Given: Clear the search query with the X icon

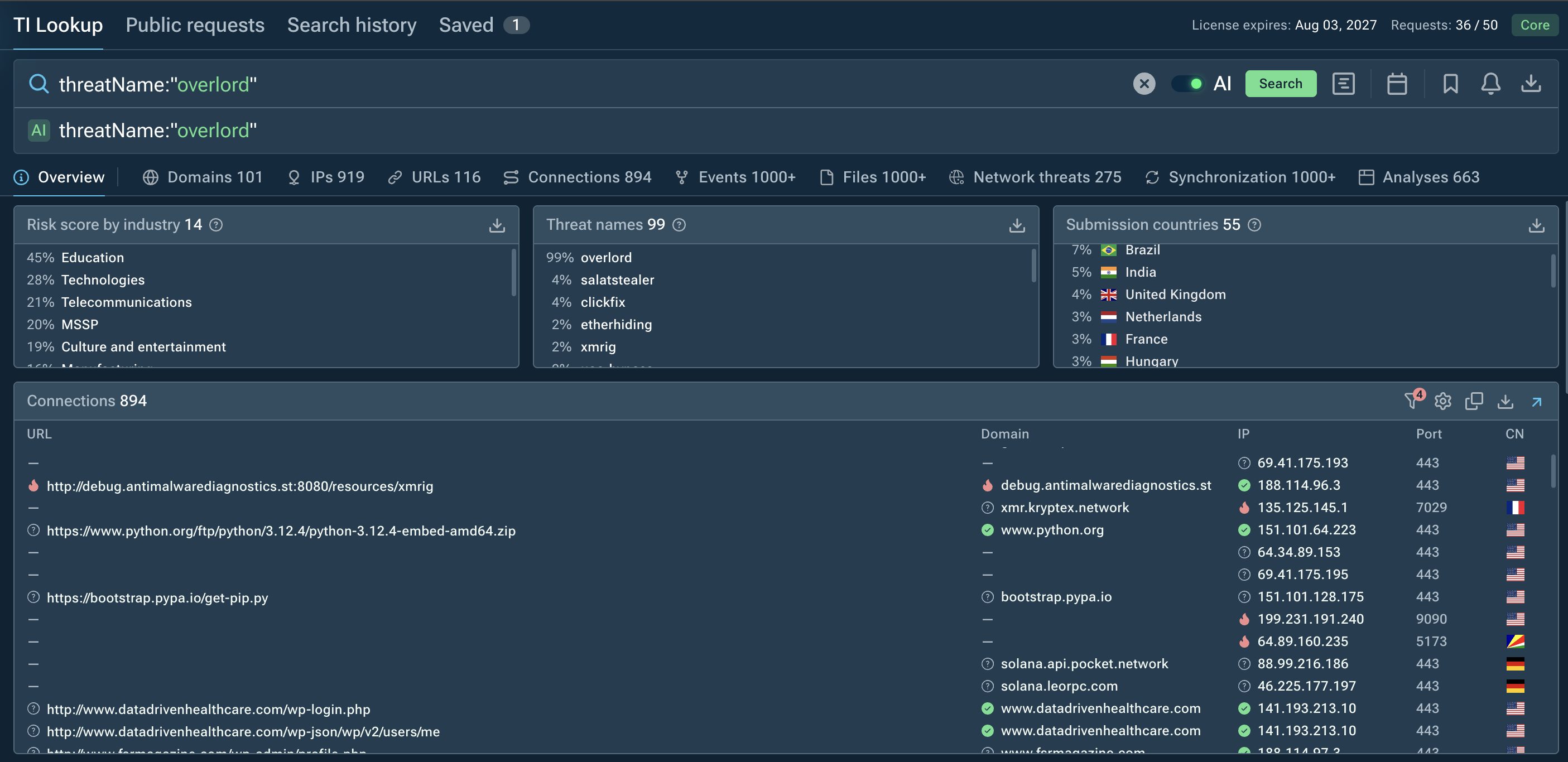Looking at the screenshot, I should click(1144, 83).
